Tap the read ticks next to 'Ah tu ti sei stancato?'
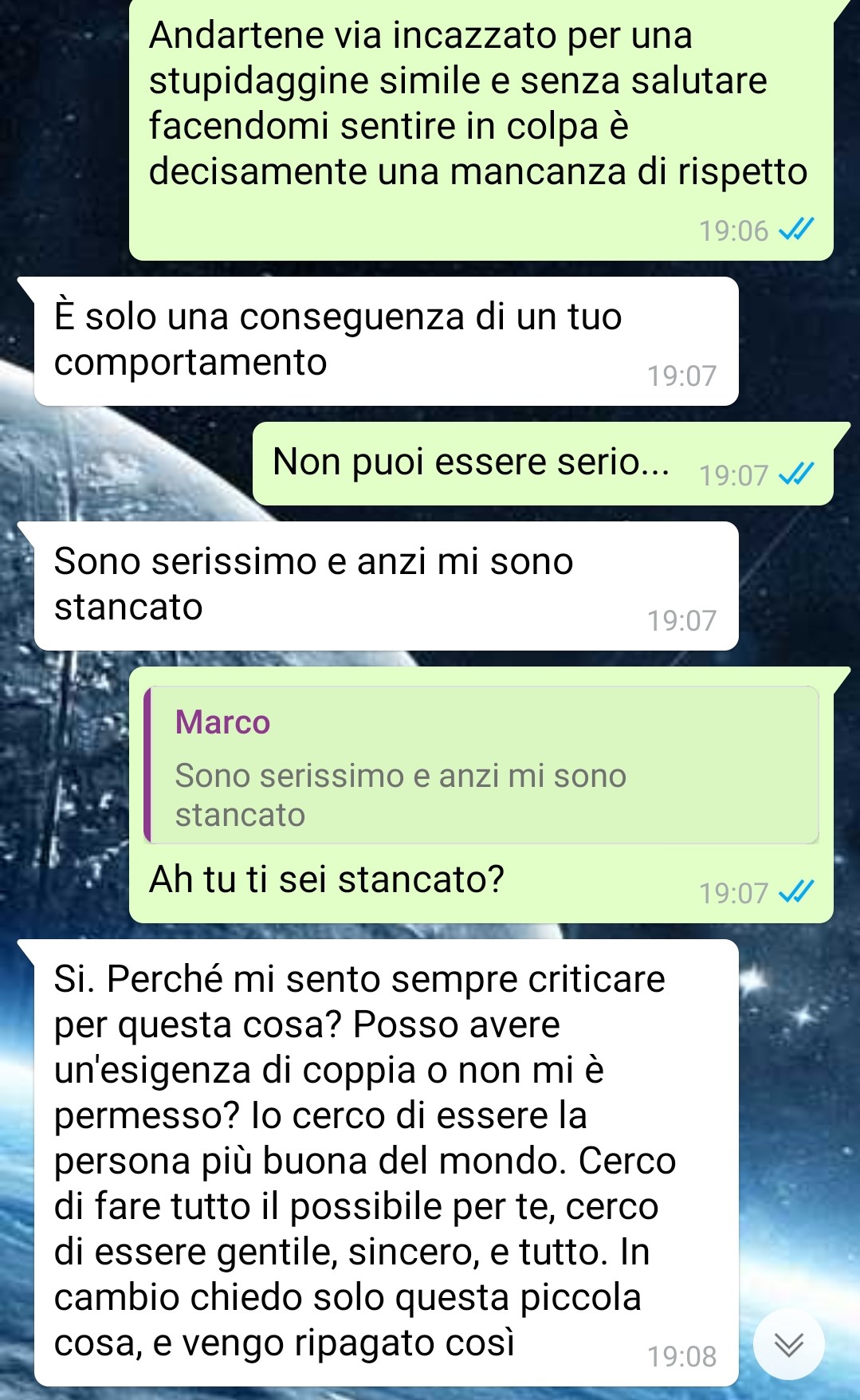 (x=796, y=893)
